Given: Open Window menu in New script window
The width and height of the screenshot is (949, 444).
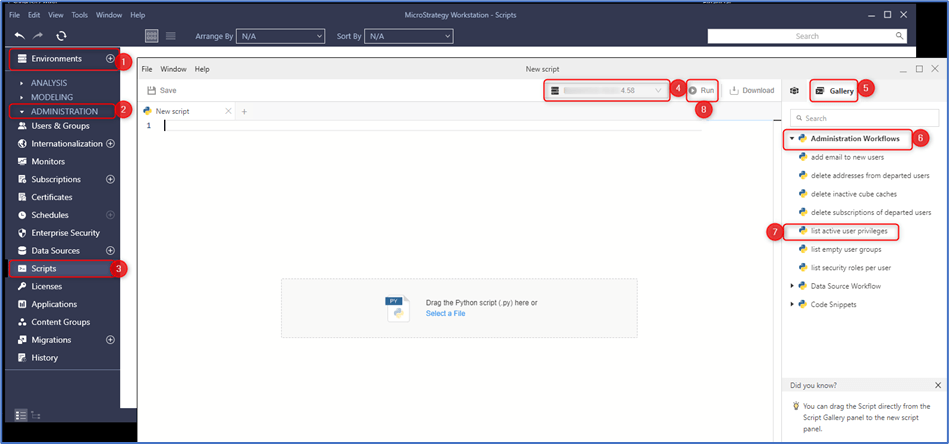Looking at the screenshot, I should tap(173, 70).
